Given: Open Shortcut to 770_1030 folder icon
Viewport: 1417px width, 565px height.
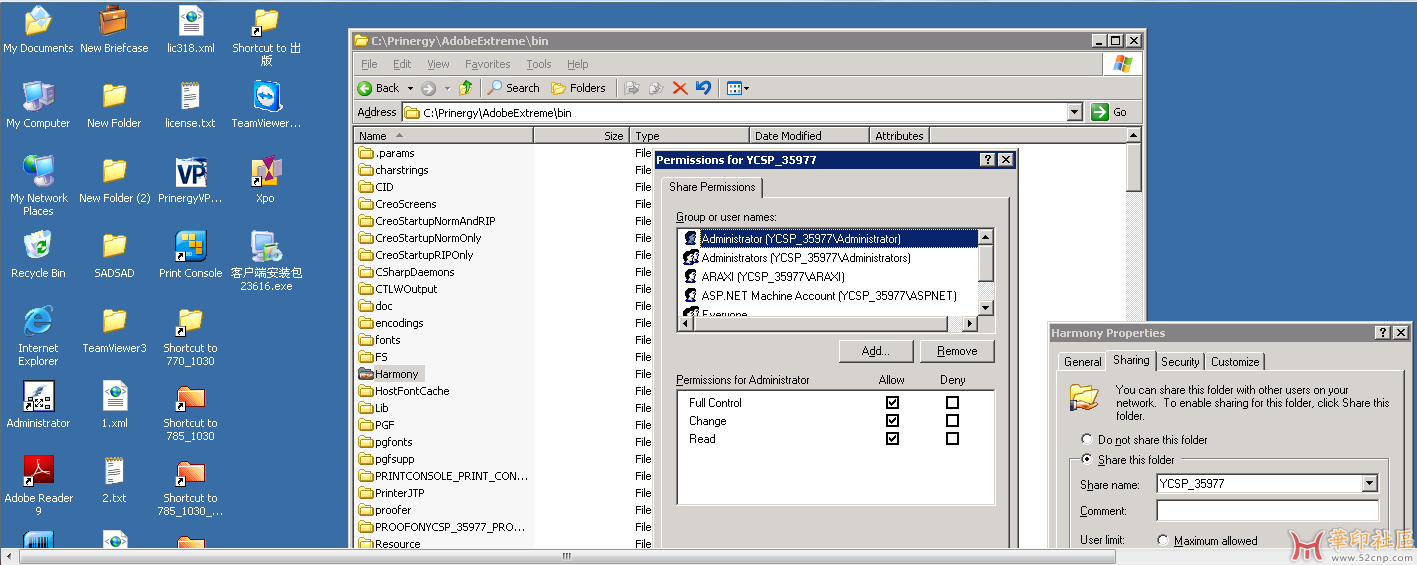Looking at the screenshot, I should (190, 336).
